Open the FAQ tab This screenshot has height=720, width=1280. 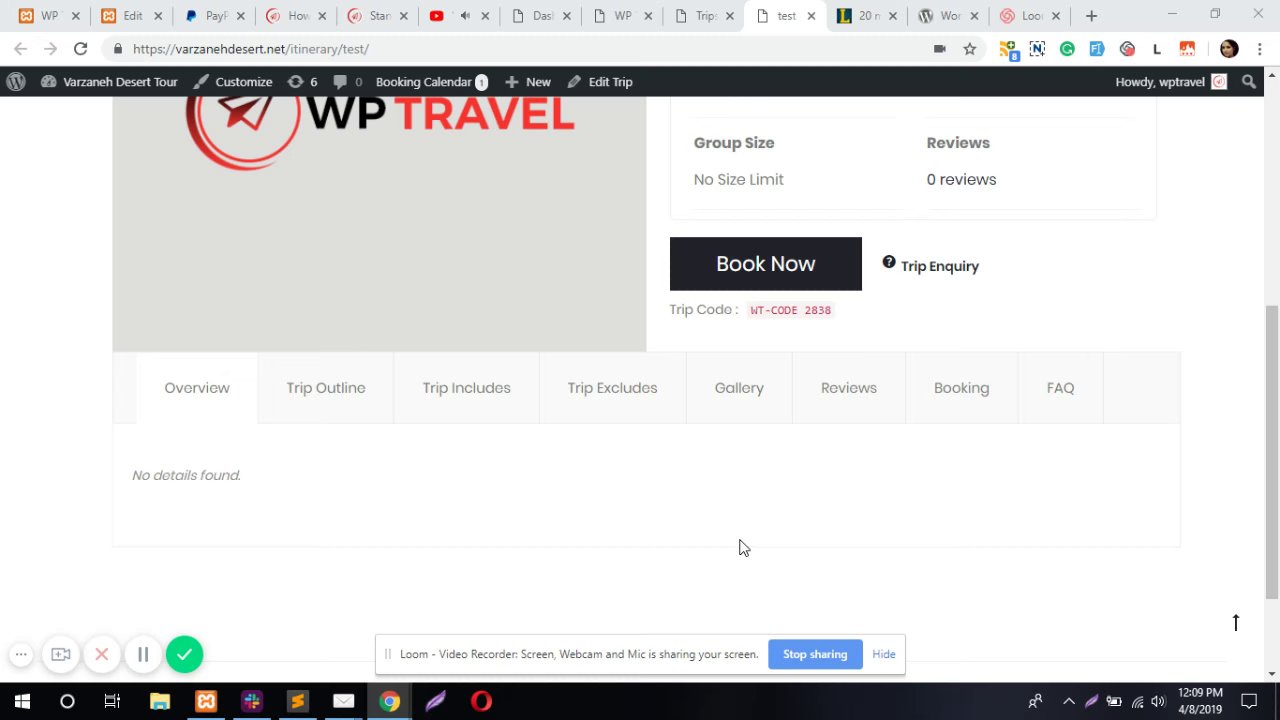1060,388
